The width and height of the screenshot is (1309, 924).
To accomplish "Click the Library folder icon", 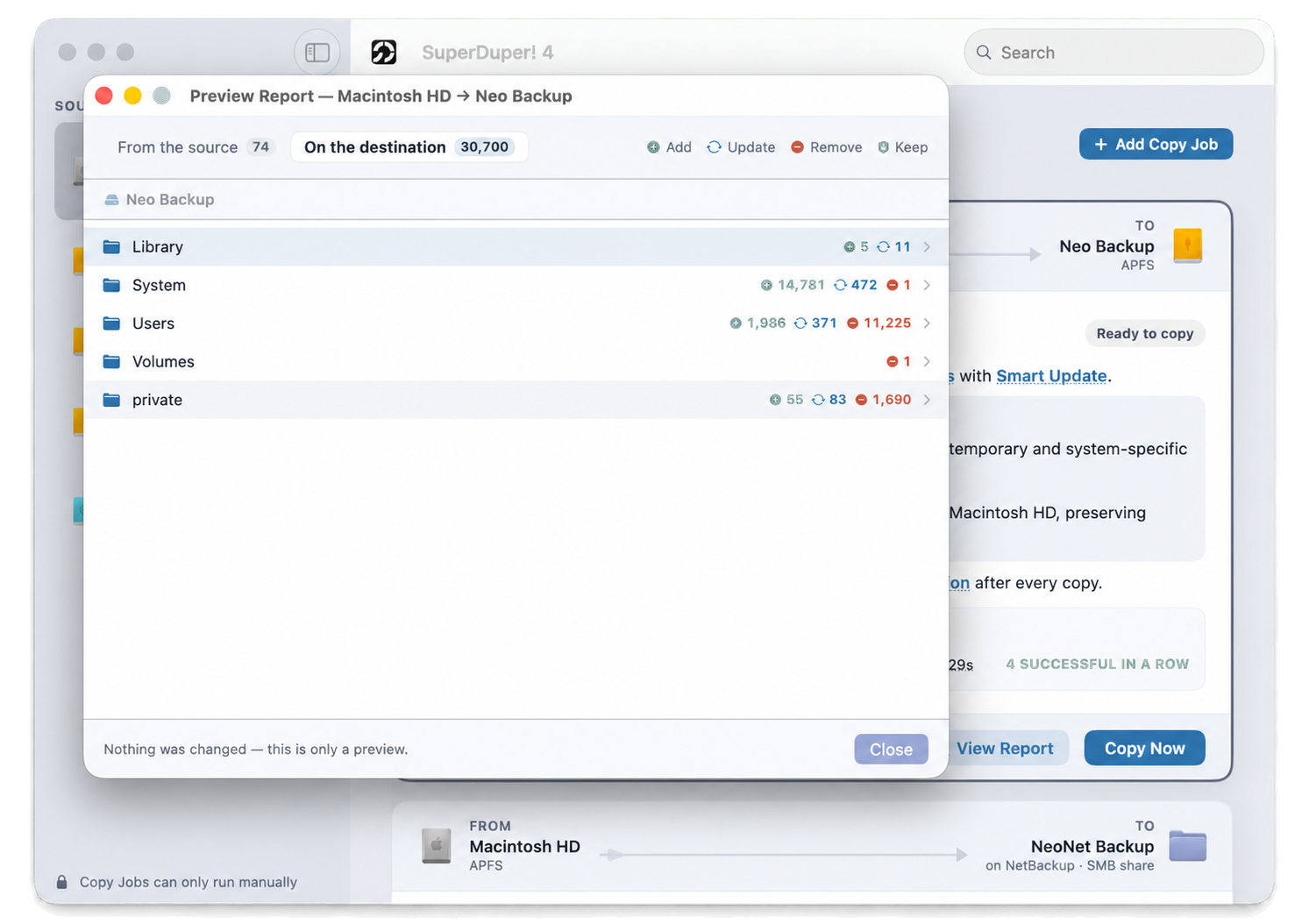I will [x=111, y=247].
